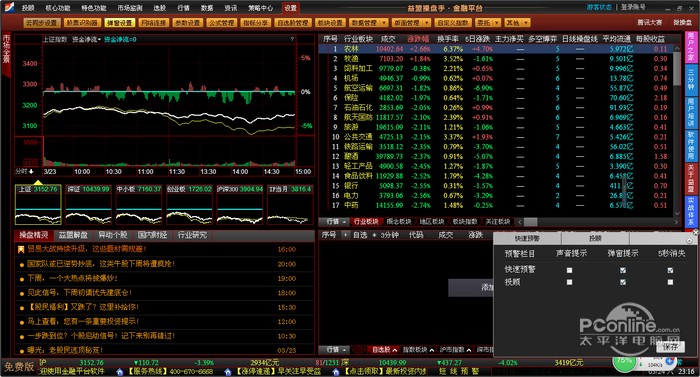Click the 弹窗设置 toolbar button
The height and width of the screenshot is (377, 700).
click(x=119, y=23)
